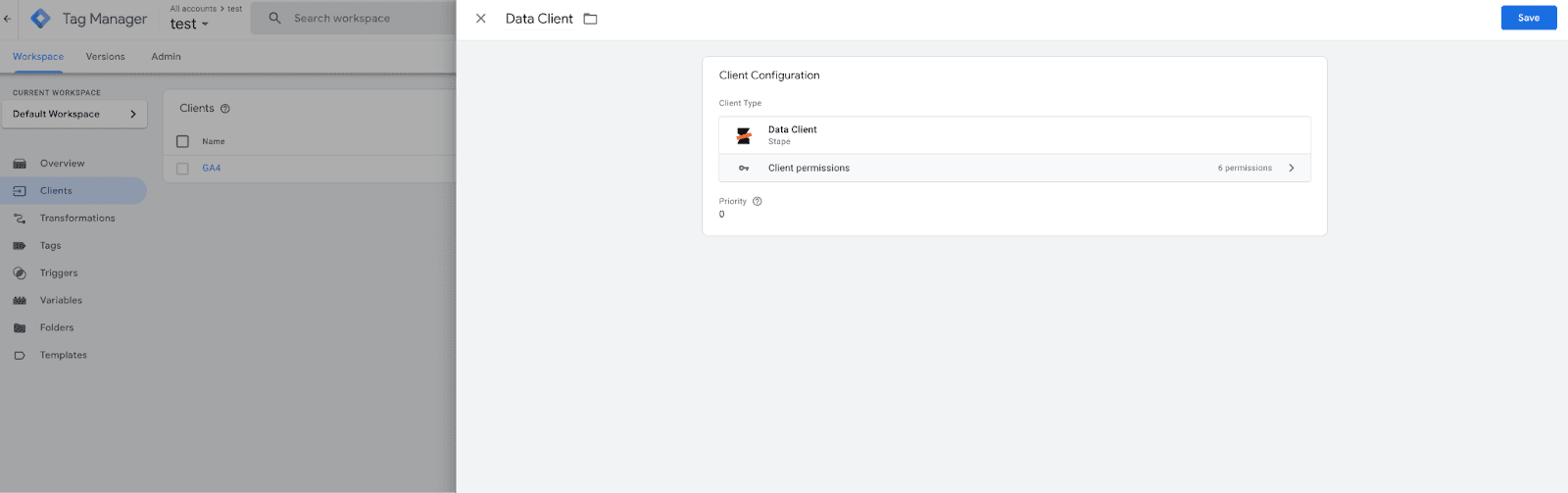The width and height of the screenshot is (1568, 493).
Task: Check the box next to GA4 client
Action: click(182, 169)
